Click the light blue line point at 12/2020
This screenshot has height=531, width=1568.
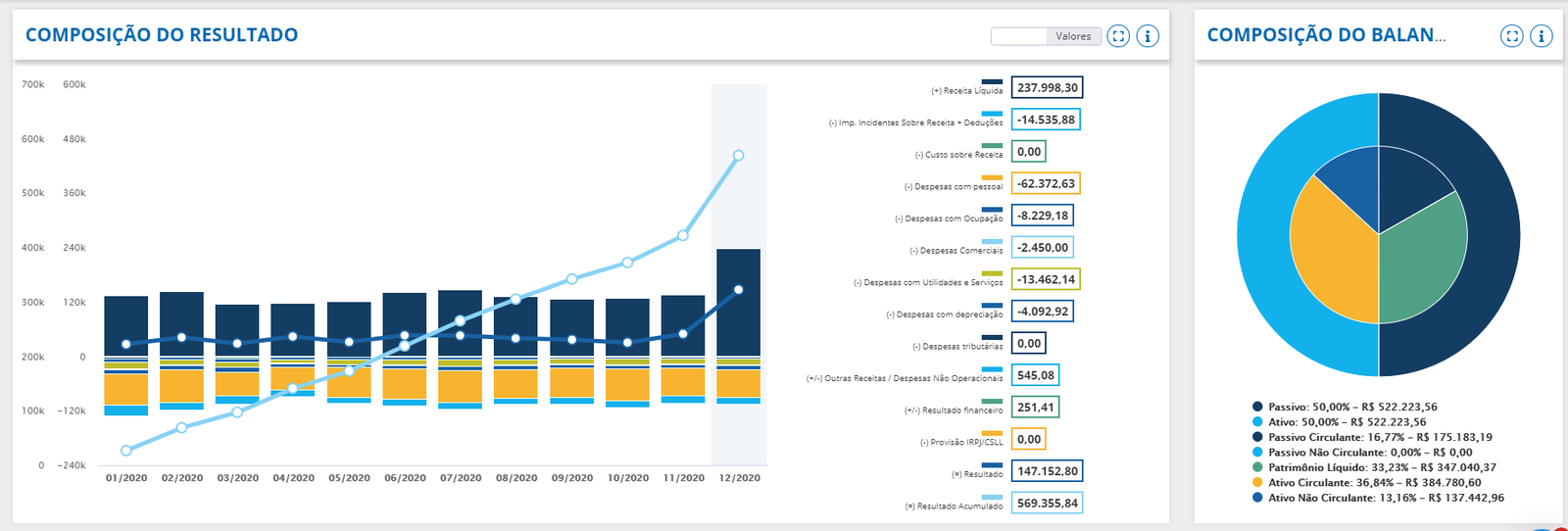point(739,156)
